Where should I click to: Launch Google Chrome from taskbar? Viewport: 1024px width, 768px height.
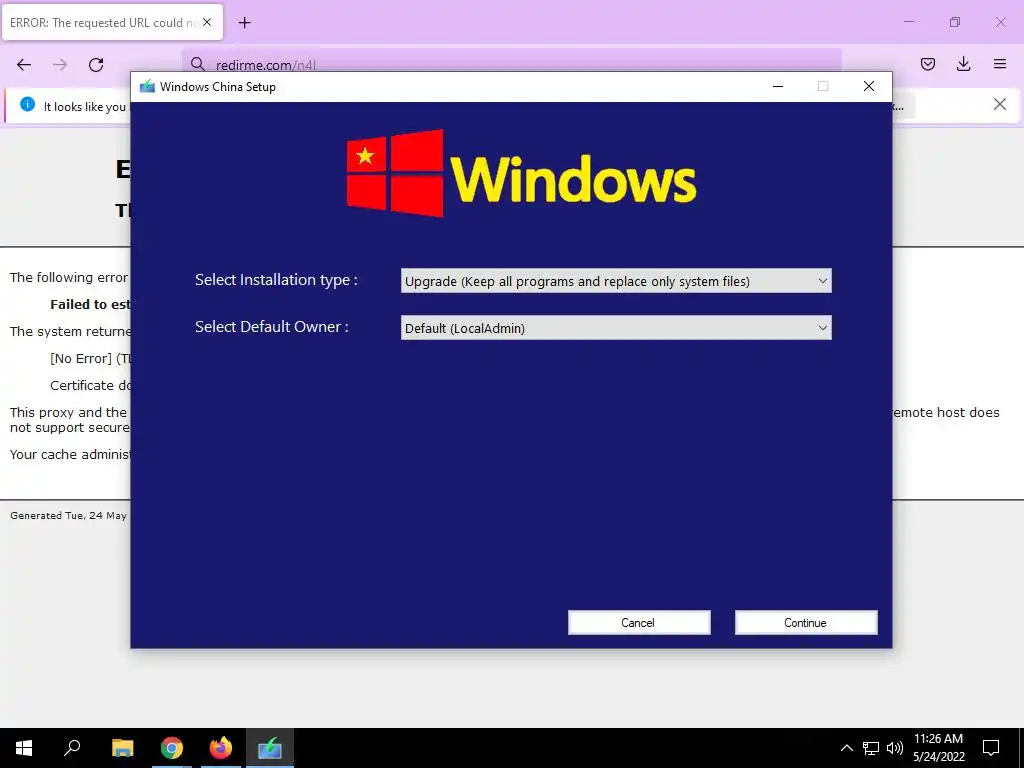172,748
